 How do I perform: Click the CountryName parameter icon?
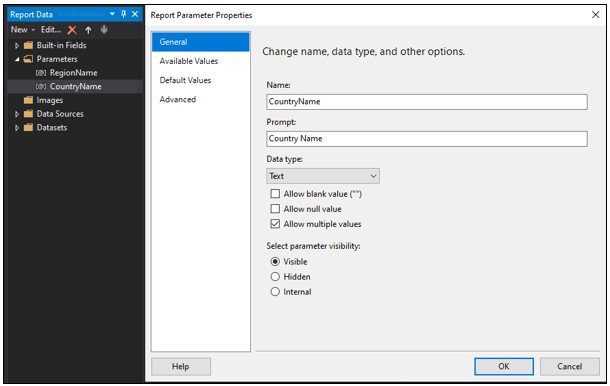coord(41,86)
